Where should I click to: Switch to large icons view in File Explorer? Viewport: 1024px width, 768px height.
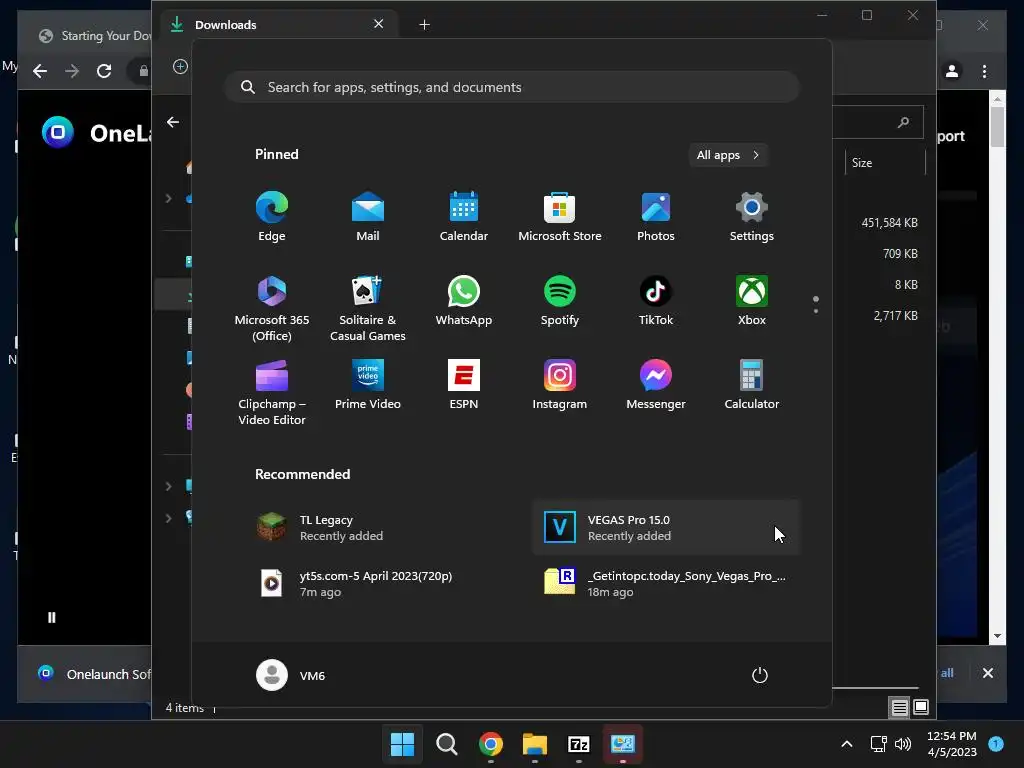click(921, 707)
